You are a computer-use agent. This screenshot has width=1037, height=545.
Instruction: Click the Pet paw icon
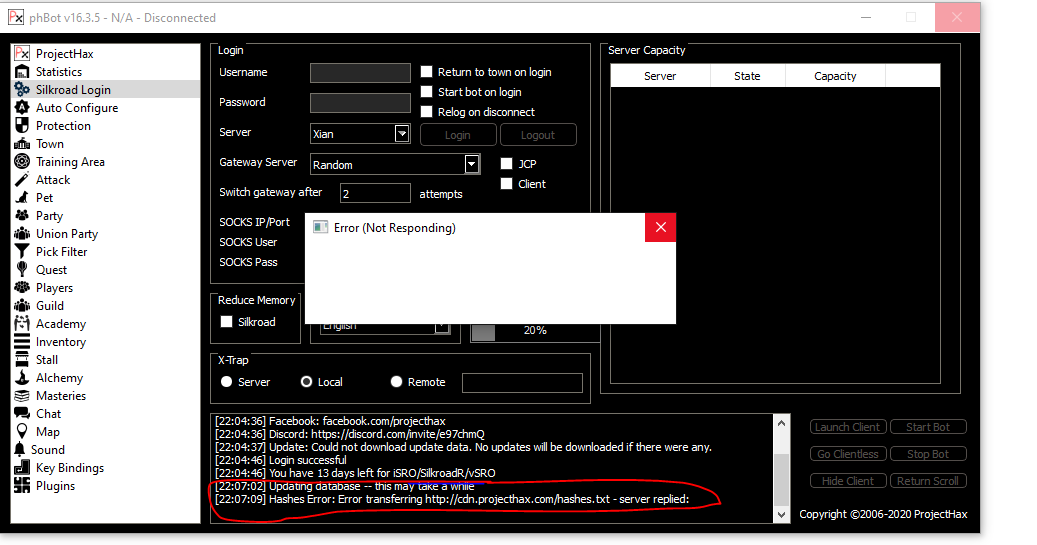(x=22, y=198)
